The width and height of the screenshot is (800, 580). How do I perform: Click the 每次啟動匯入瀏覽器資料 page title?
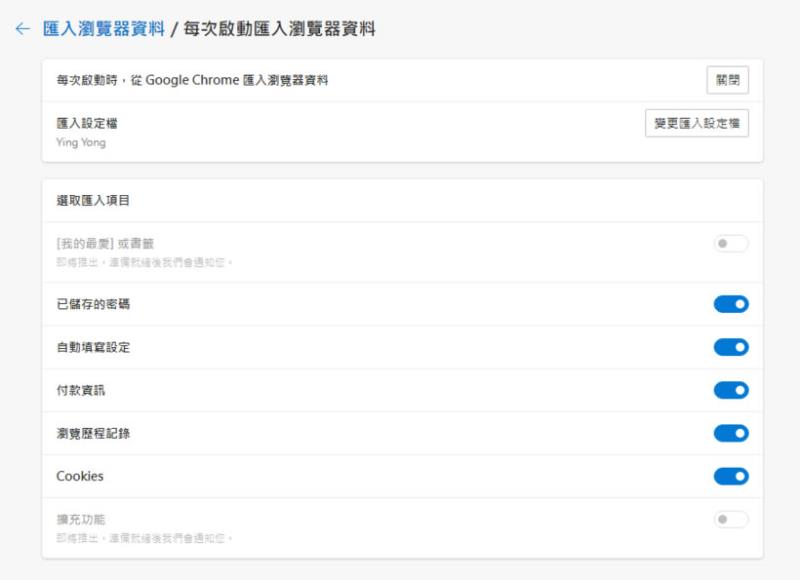(x=280, y=29)
